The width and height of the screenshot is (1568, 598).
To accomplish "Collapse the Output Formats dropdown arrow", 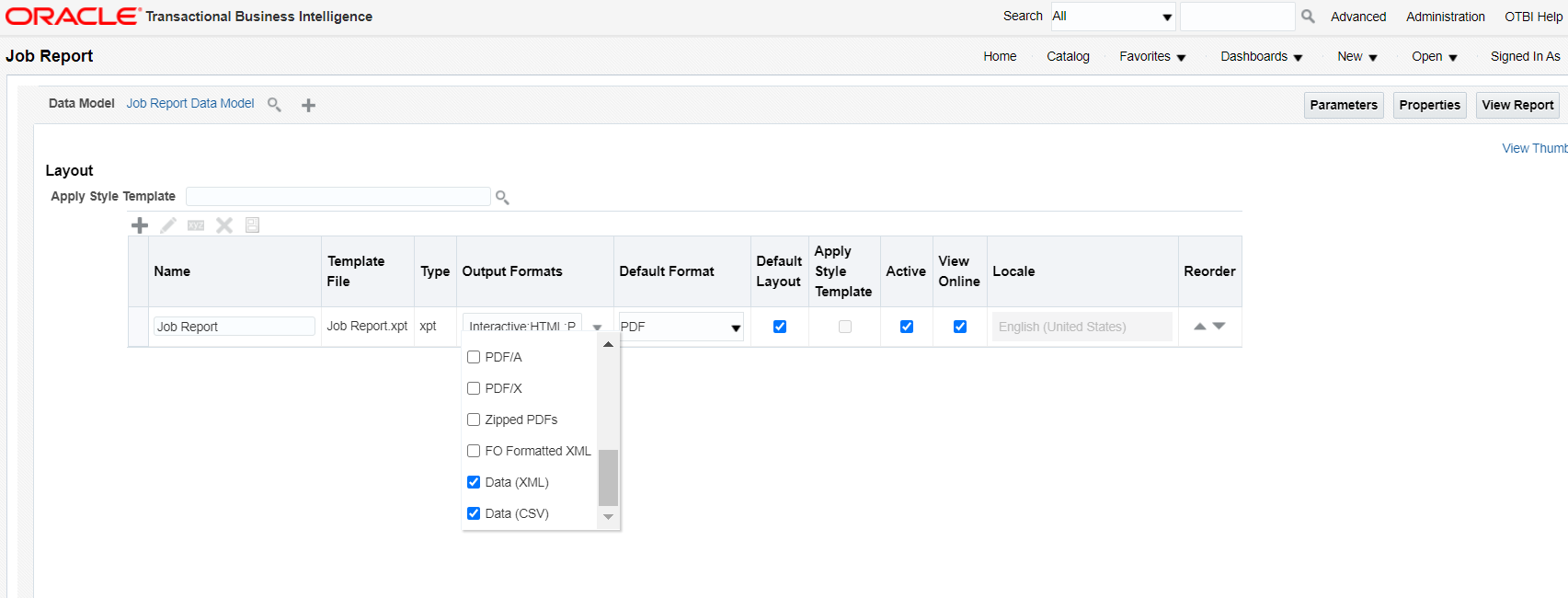I will pos(597,328).
